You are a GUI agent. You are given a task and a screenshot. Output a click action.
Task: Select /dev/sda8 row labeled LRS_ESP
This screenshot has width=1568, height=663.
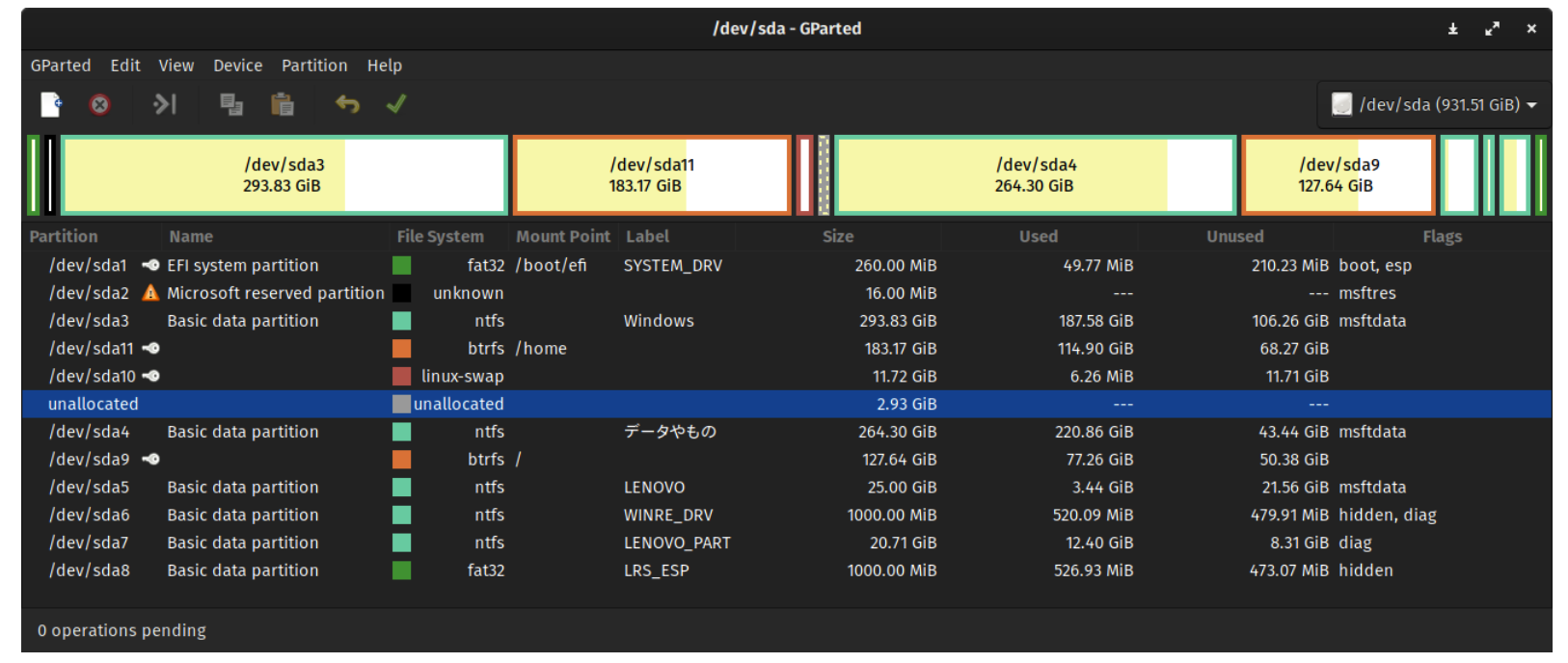point(787,570)
